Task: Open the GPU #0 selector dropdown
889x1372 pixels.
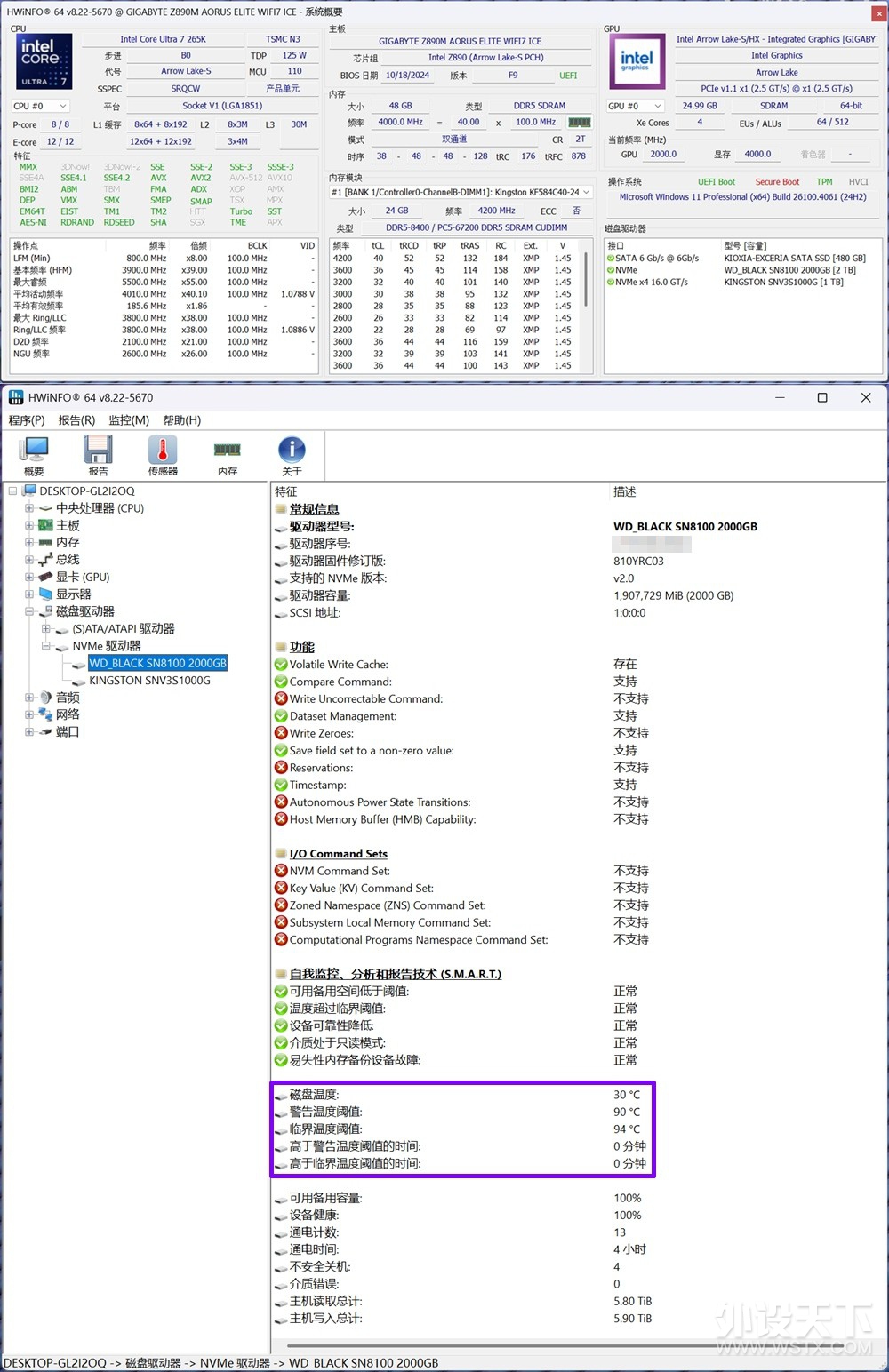Action: [635, 106]
